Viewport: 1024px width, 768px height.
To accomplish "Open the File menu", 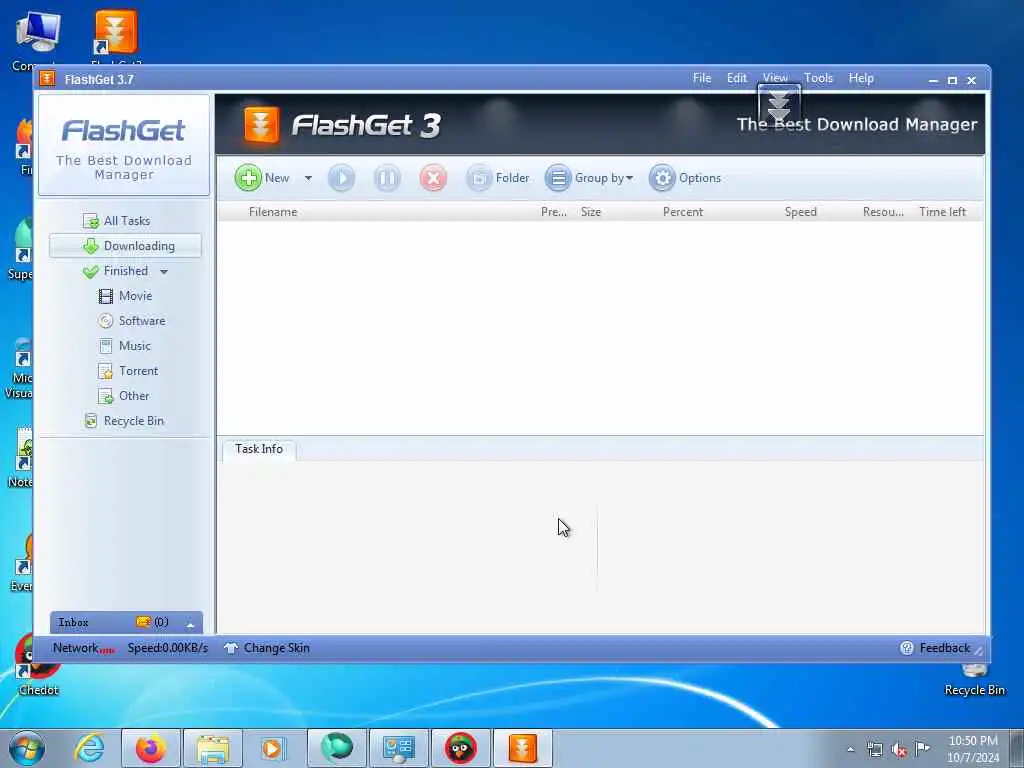I will [701, 78].
